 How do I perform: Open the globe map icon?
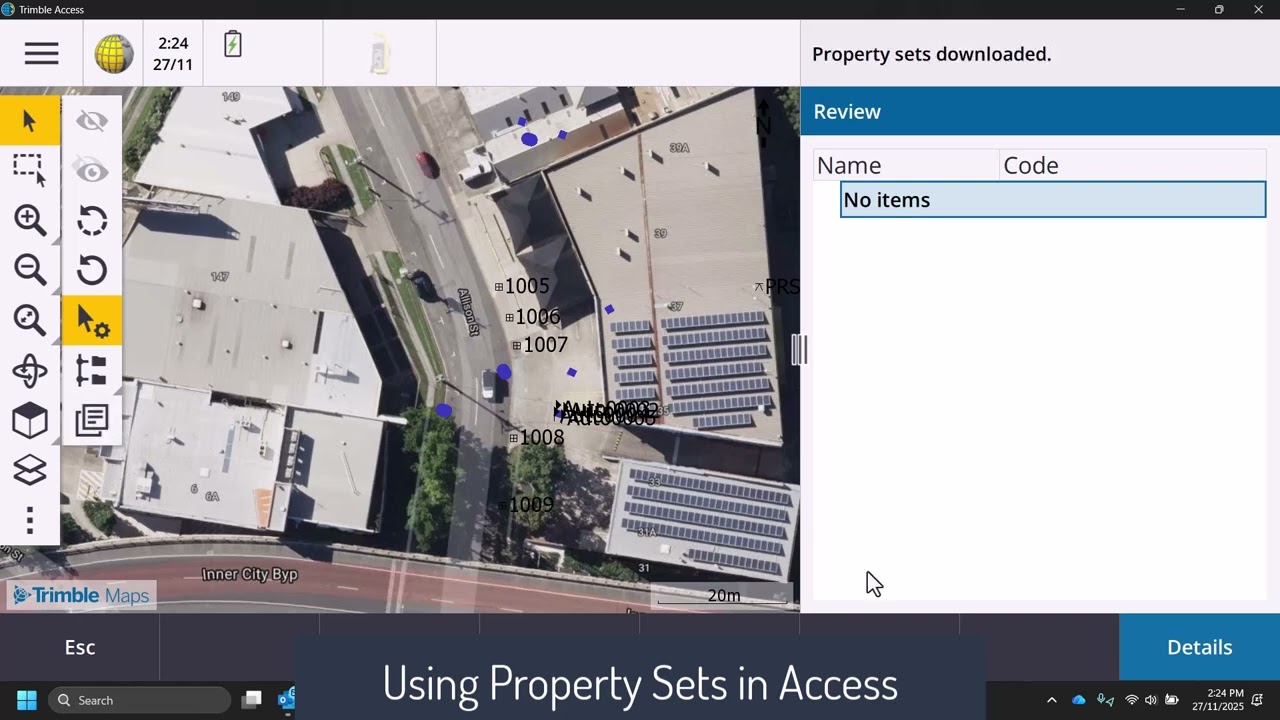(x=114, y=53)
